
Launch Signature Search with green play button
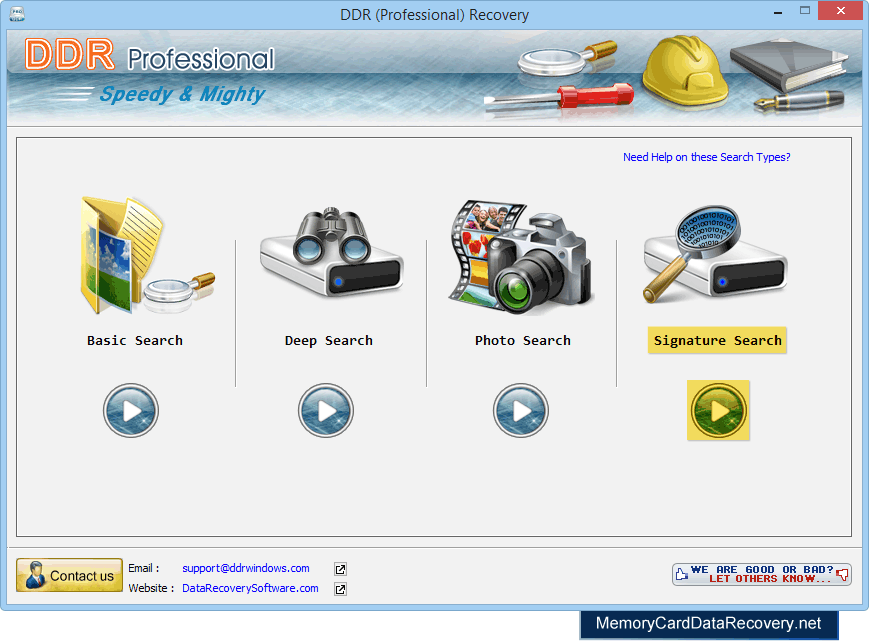[718, 411]
